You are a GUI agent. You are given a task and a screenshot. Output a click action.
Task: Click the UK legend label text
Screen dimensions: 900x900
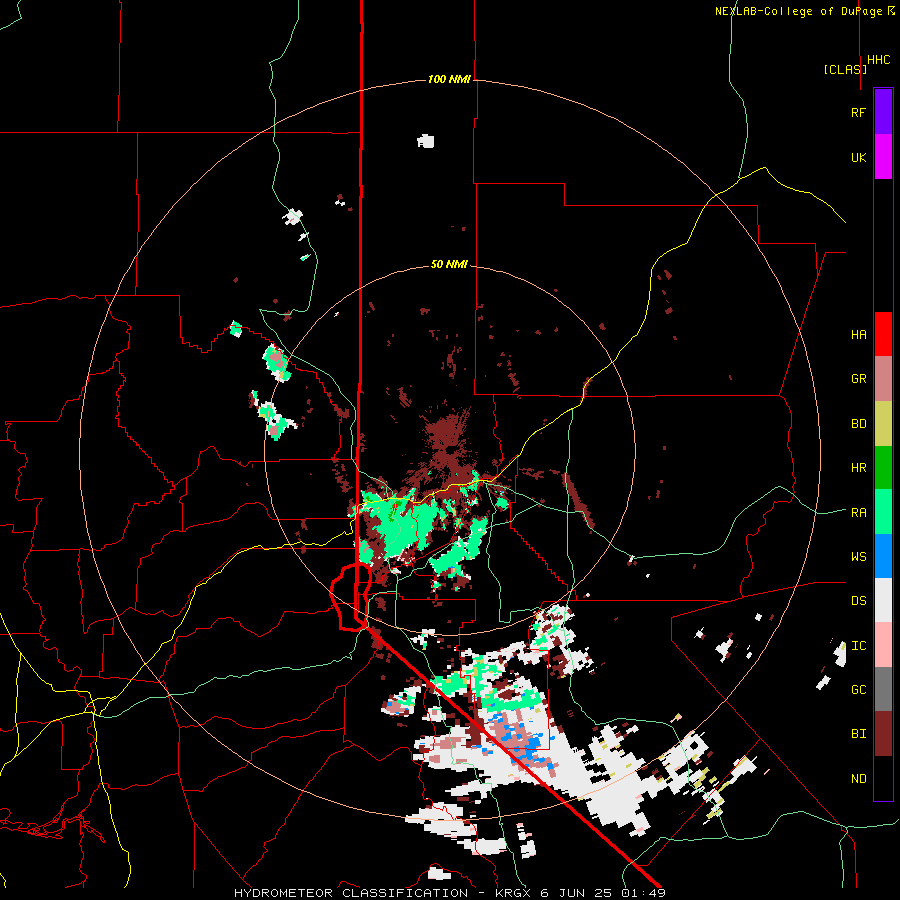tap(859, 157)
